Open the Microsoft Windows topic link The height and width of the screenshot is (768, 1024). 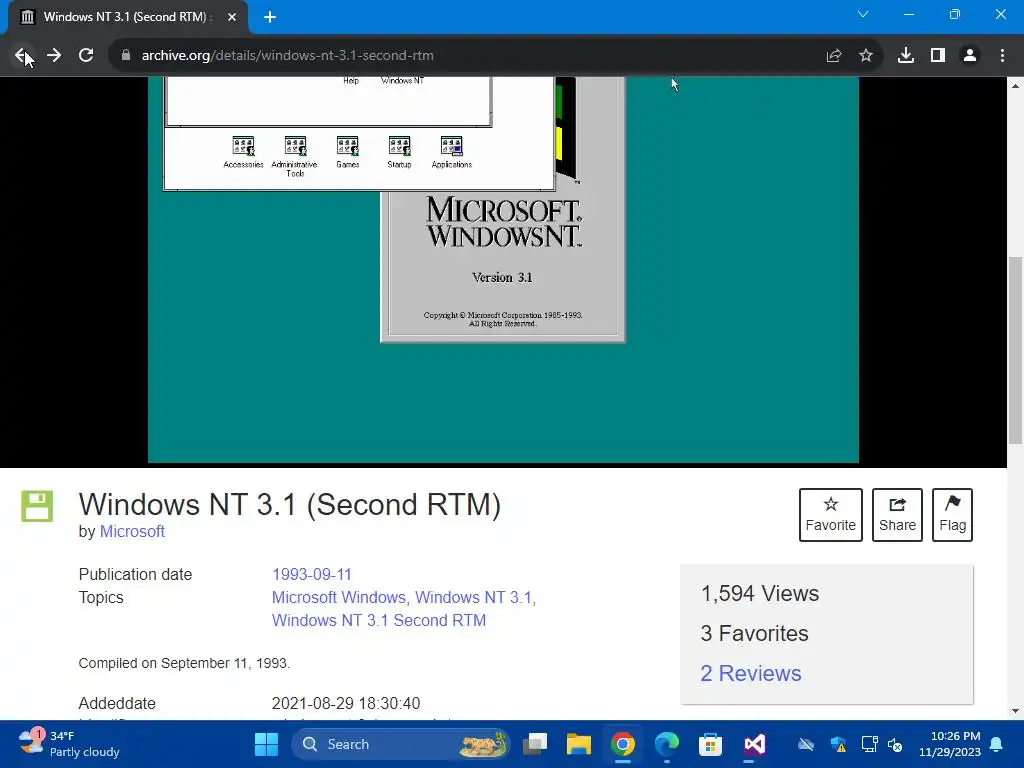pyautogui.click(x=339, y=598)
